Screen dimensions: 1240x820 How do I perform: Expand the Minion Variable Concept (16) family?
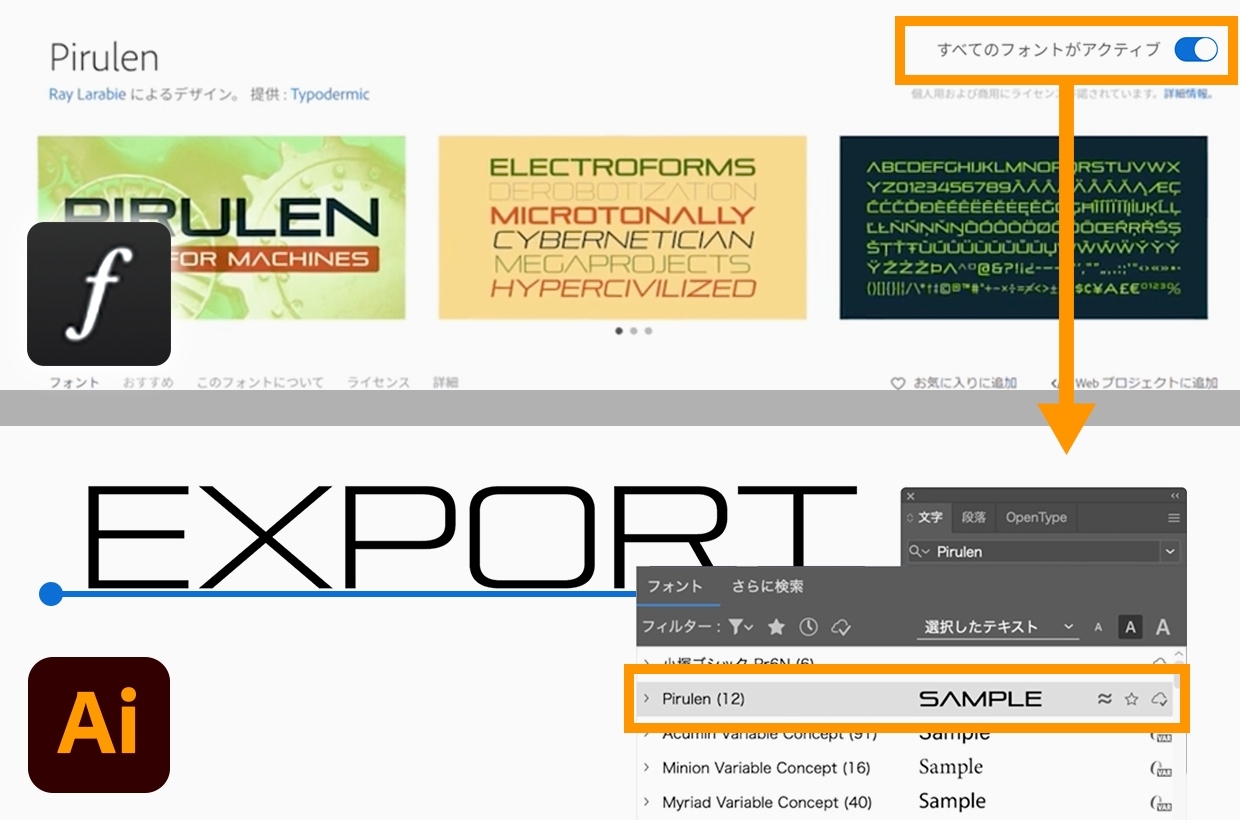coord(647,768)
